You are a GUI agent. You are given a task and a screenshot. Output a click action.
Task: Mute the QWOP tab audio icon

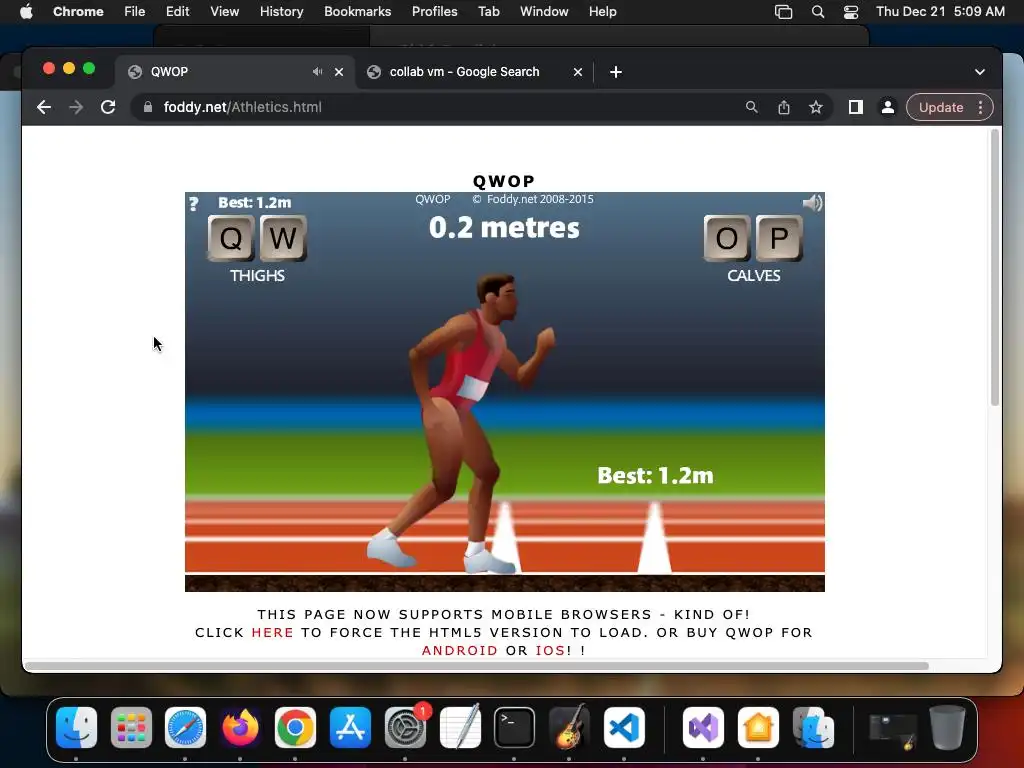pos(317,72)
